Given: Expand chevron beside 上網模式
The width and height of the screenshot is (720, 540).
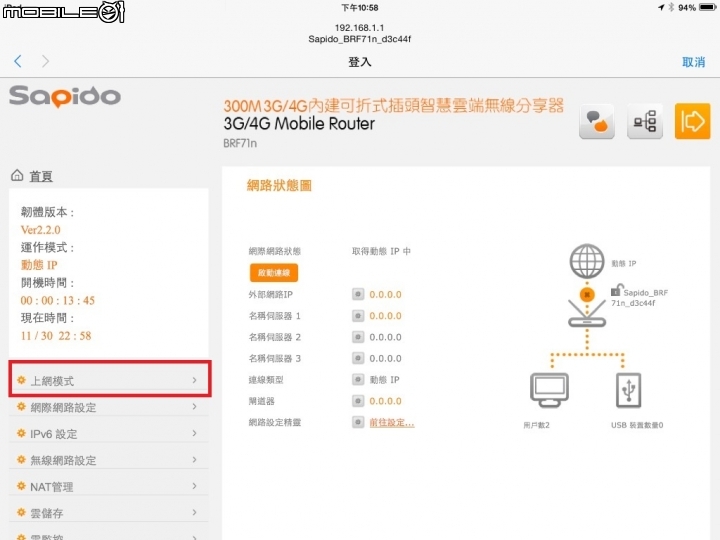Looking at the screenshot, I should (x=195, y=380).
